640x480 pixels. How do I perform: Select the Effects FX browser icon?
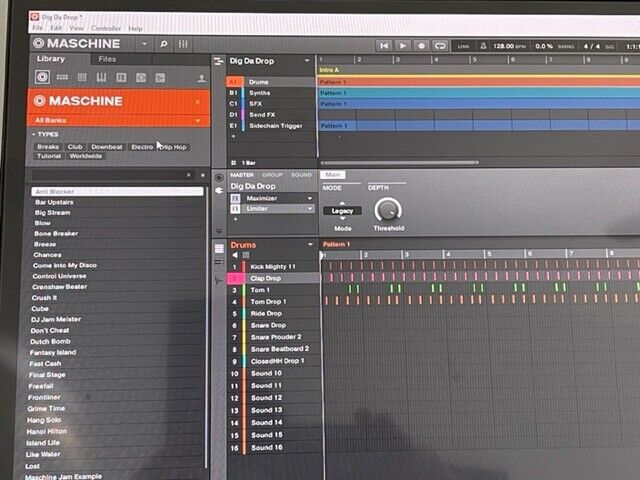121,78
